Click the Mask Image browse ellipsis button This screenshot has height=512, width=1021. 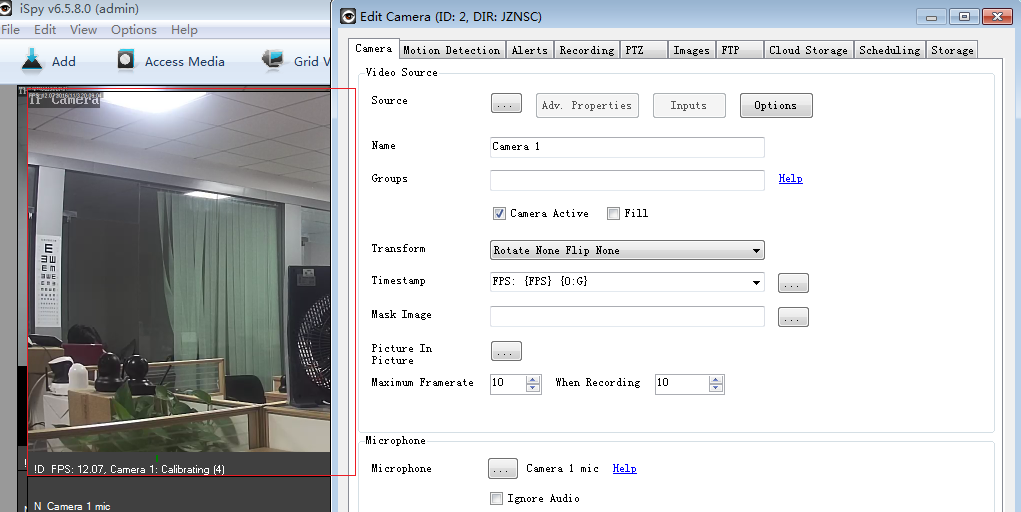click(x=793, y=317)
